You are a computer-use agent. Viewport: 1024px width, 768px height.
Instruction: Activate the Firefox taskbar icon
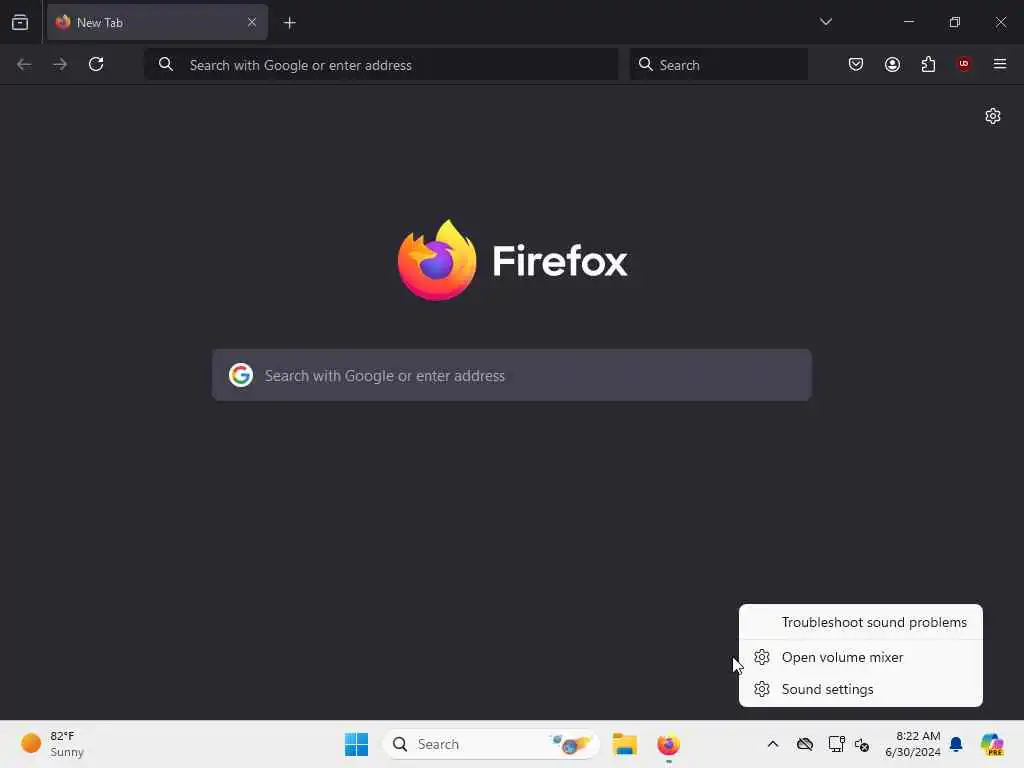[668, 744]
